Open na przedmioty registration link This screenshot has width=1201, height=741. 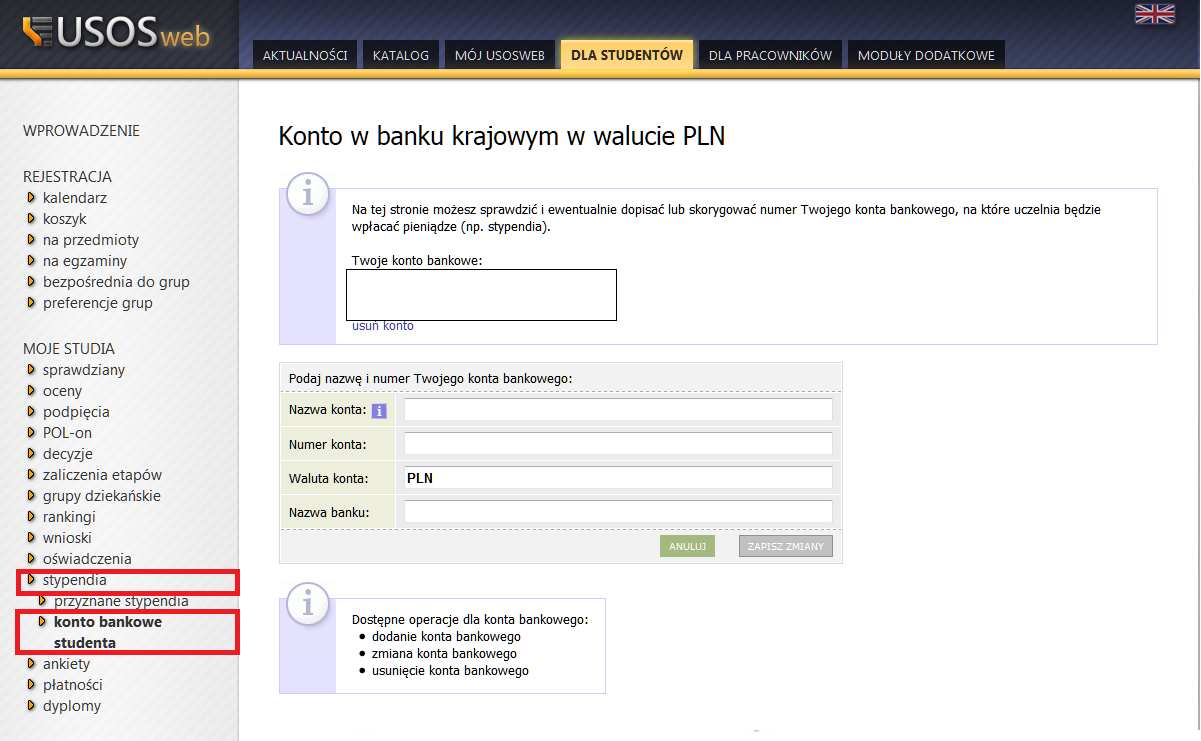[91, 240]
